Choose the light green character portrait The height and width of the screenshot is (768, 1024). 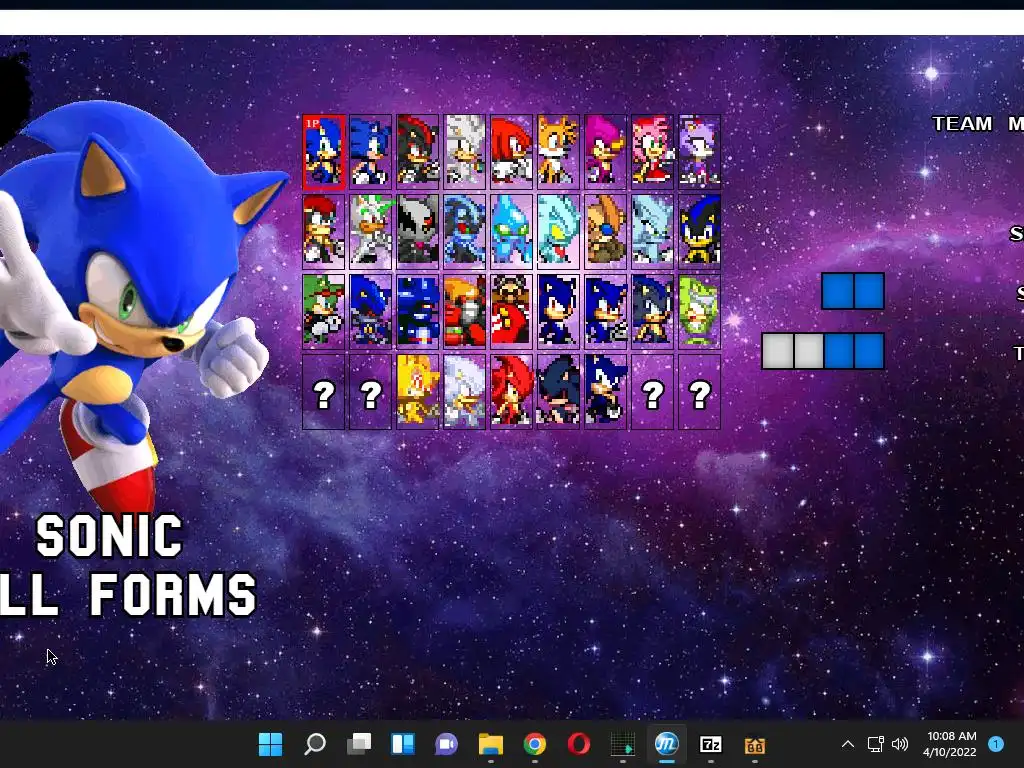click(699, 311)
